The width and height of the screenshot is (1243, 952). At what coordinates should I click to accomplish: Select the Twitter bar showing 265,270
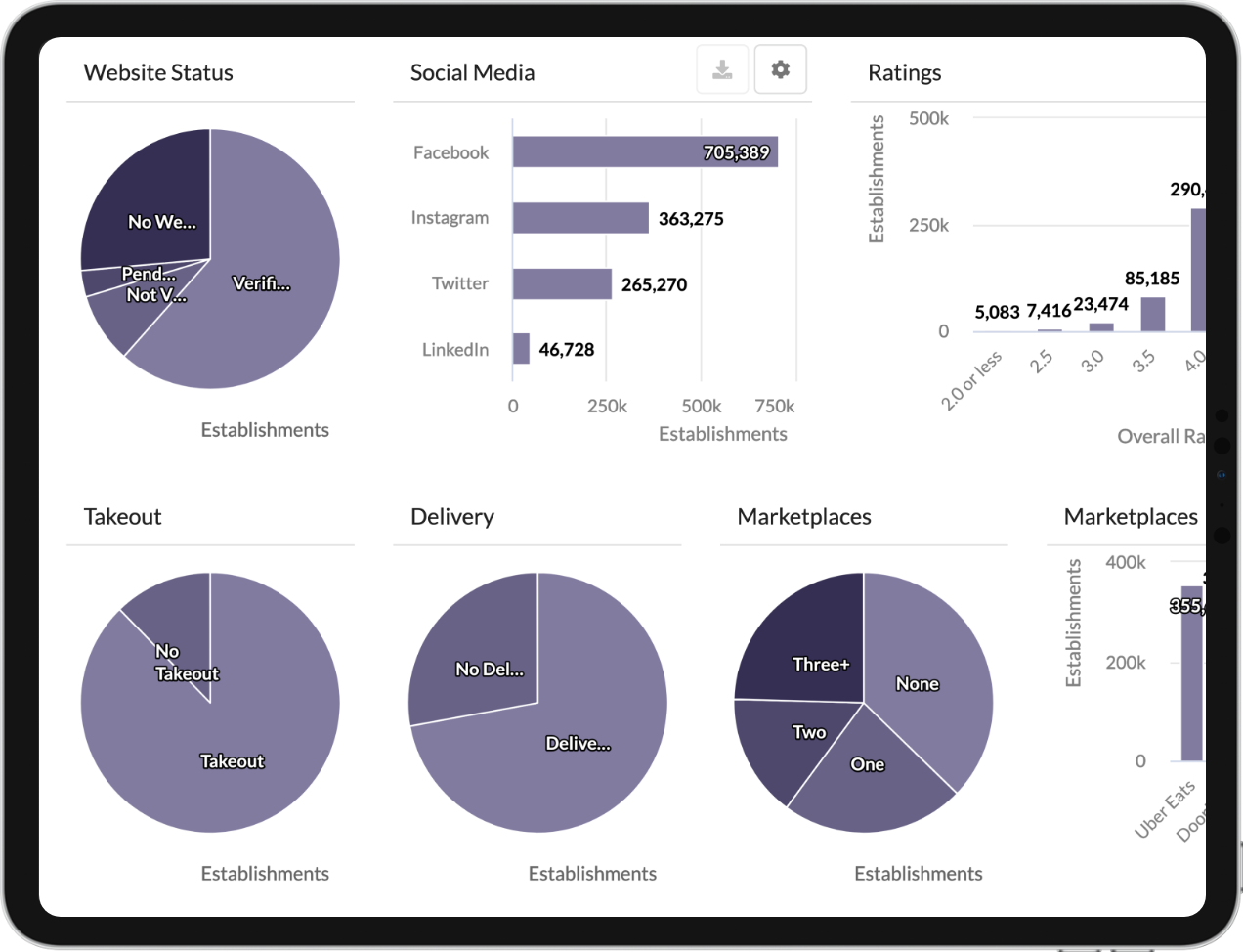[562, 282]
